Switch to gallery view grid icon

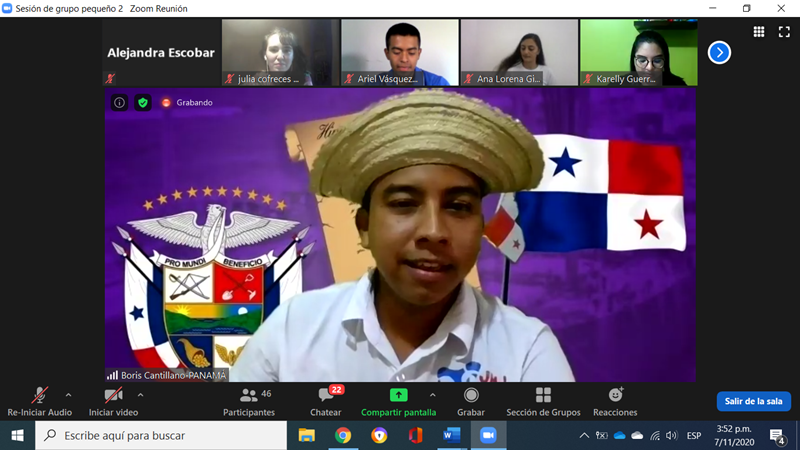click(759, 32)
